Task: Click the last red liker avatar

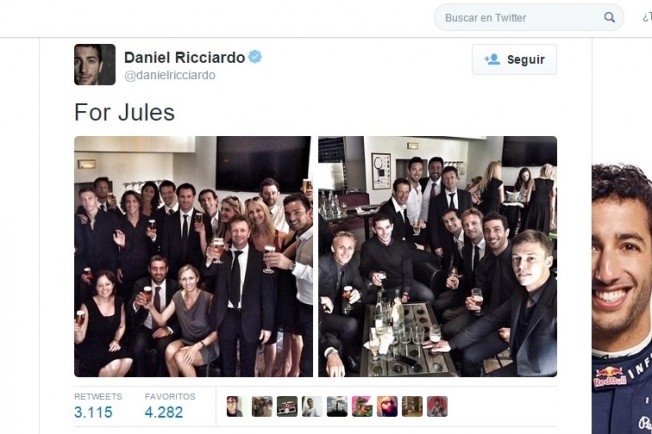Action: pos(437,407)
